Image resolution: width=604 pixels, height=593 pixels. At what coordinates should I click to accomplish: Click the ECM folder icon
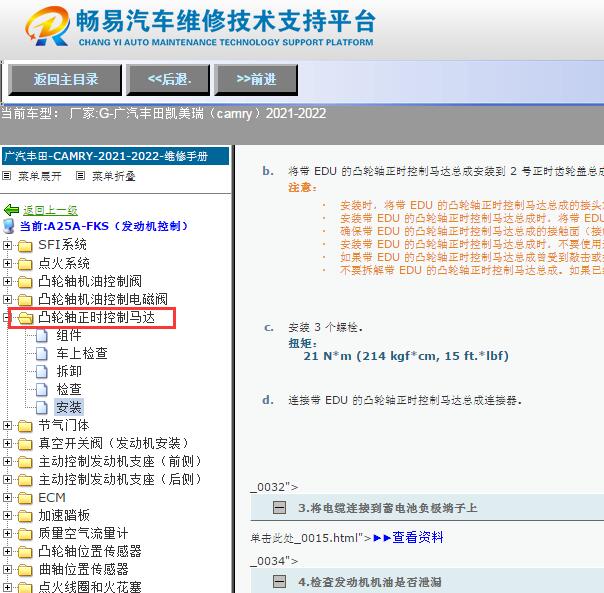pos(25,498)
